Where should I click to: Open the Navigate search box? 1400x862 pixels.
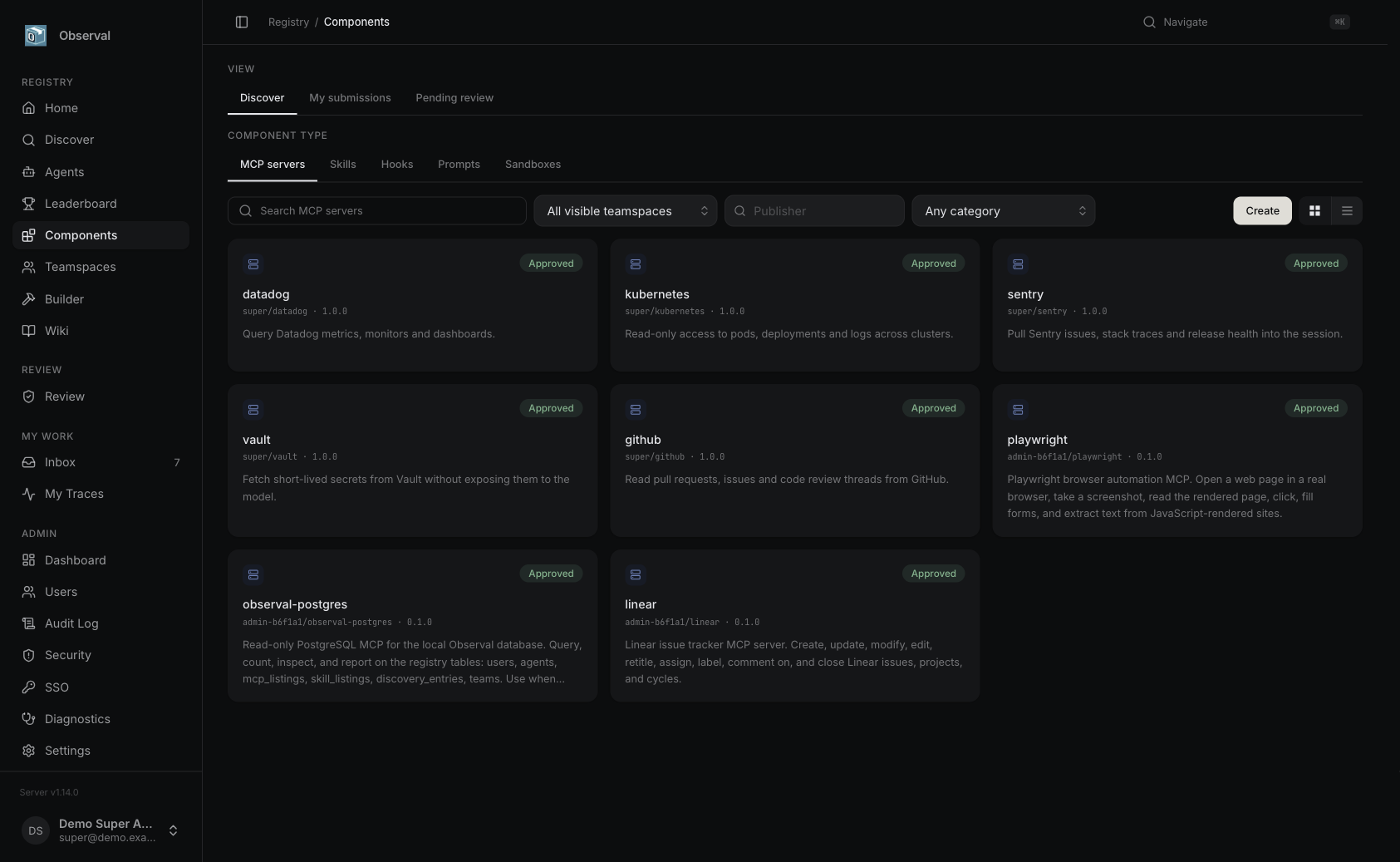click(1247, 22)
